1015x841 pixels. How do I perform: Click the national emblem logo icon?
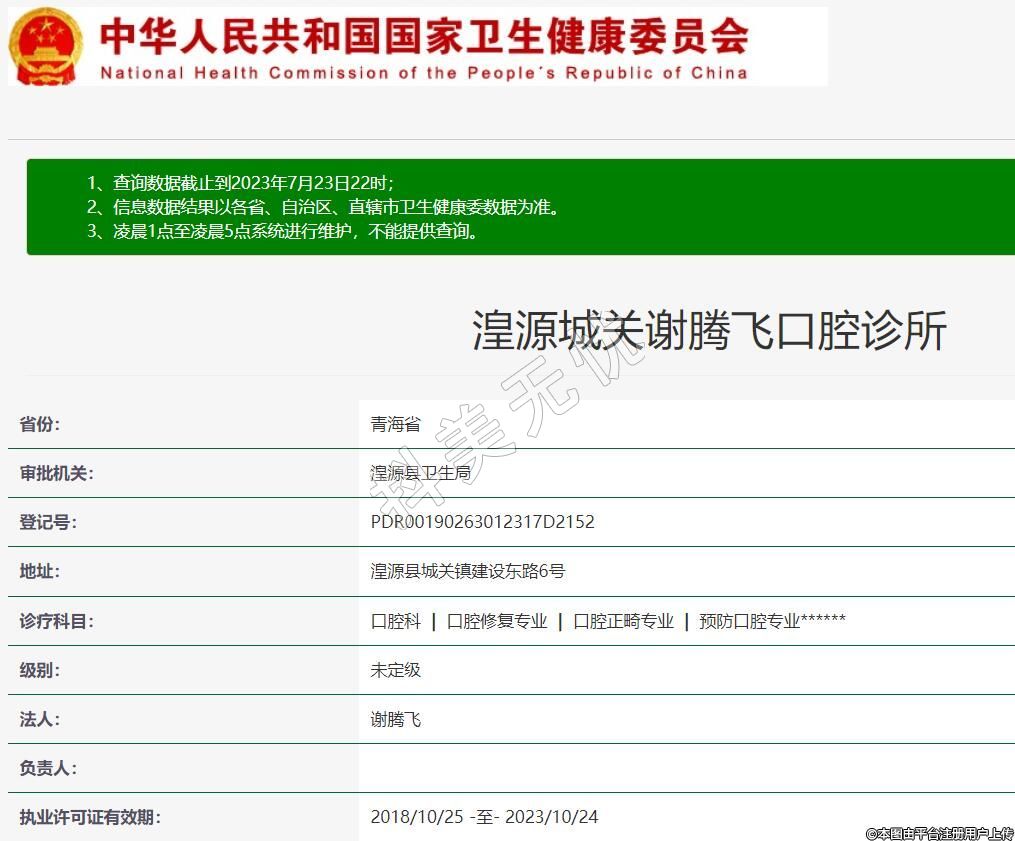[46, 46]
